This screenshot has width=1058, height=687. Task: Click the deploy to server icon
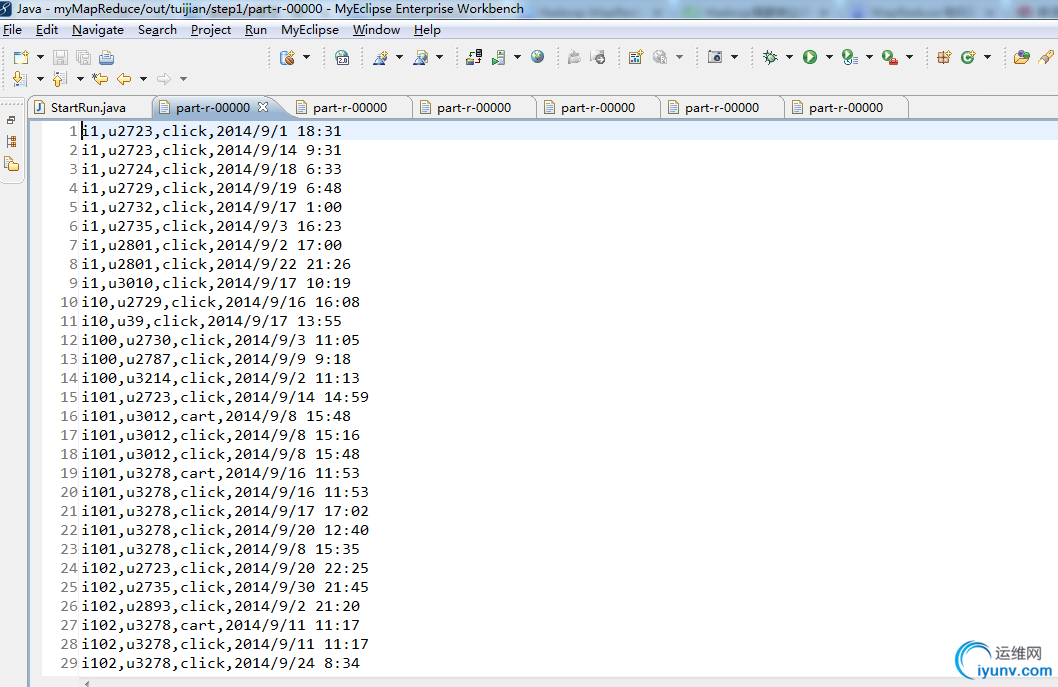474,57
